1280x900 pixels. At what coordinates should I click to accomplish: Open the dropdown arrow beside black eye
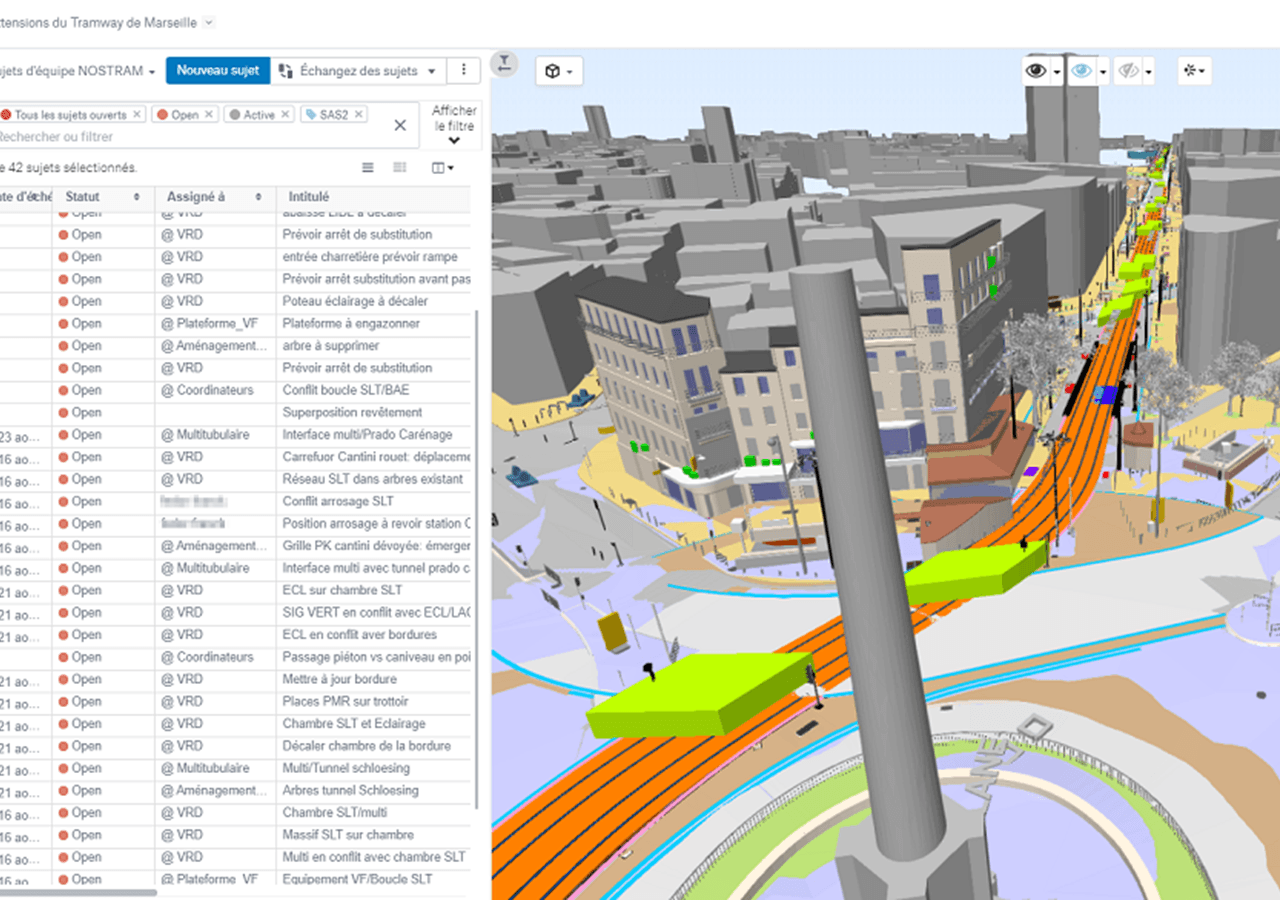[x=1057, y=72]
